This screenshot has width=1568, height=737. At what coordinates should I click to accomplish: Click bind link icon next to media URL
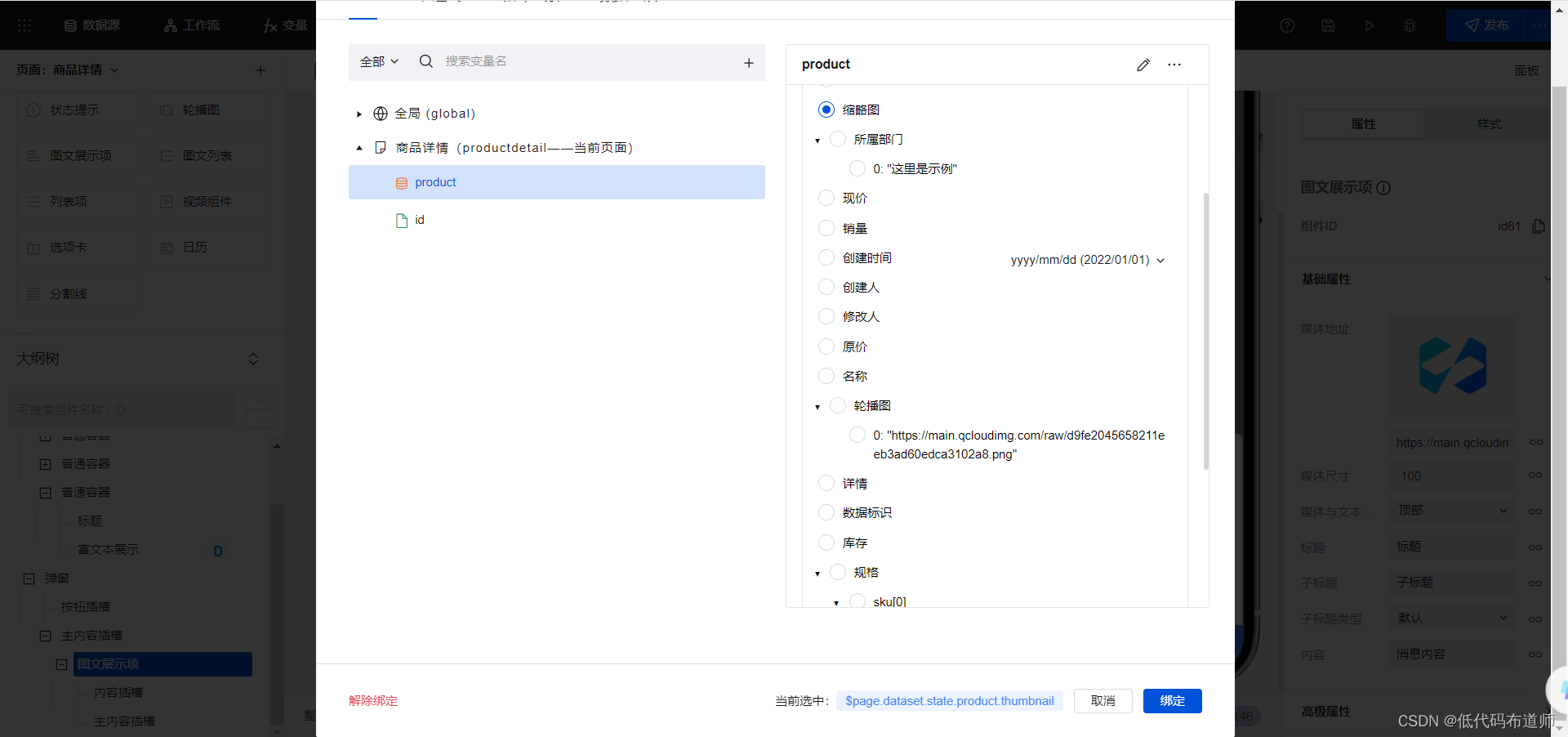1536,442
